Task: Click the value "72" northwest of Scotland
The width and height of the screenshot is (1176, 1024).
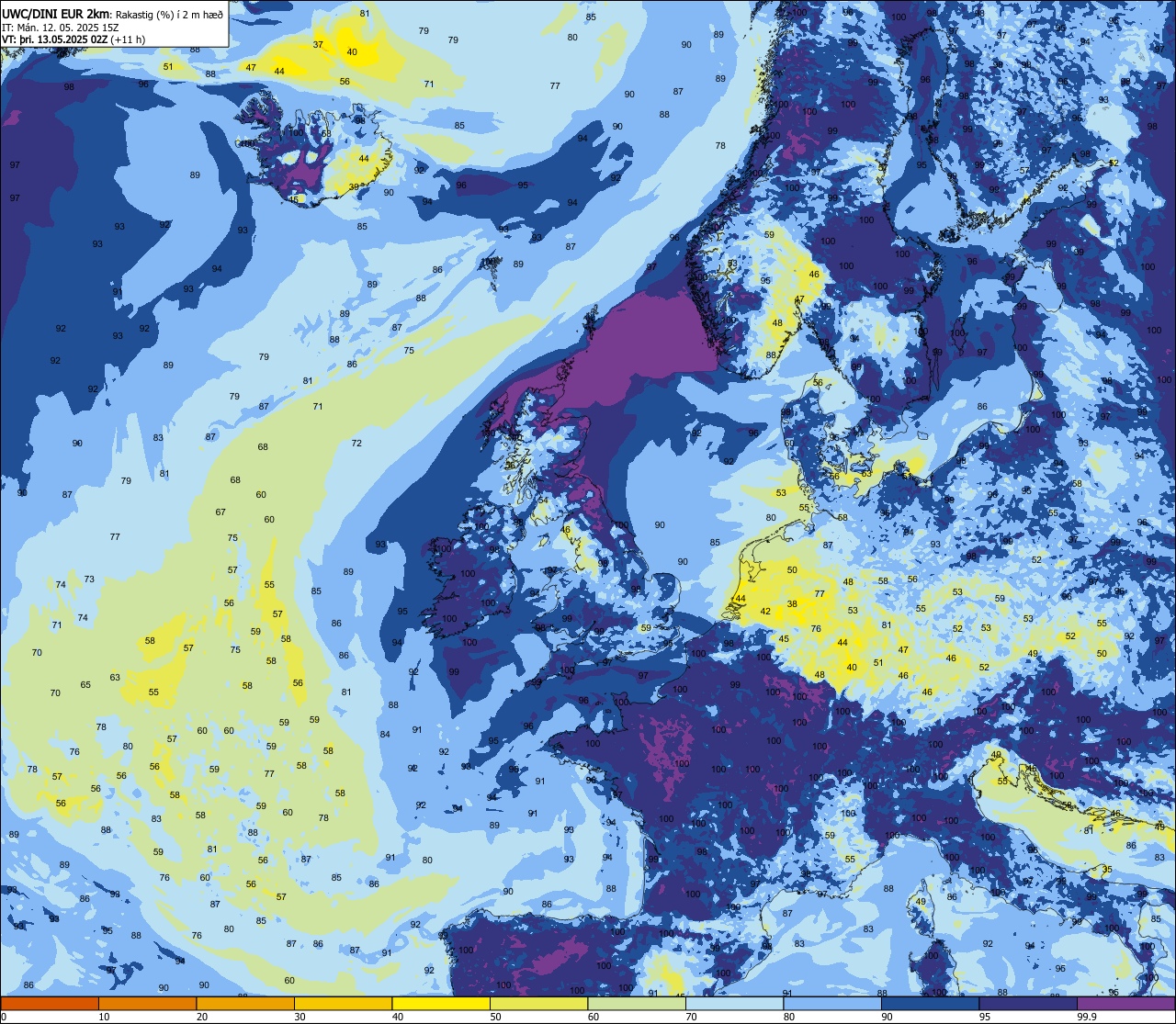Action: (356, 444)
